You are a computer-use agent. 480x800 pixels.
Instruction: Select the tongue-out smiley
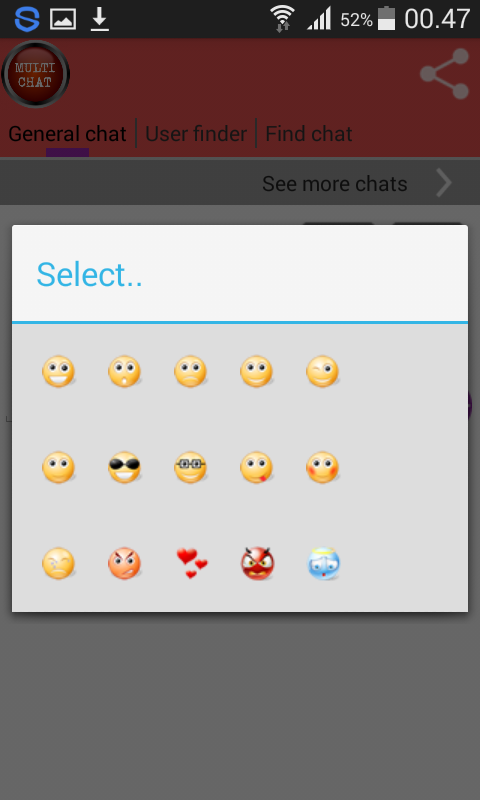pos(257,467)
